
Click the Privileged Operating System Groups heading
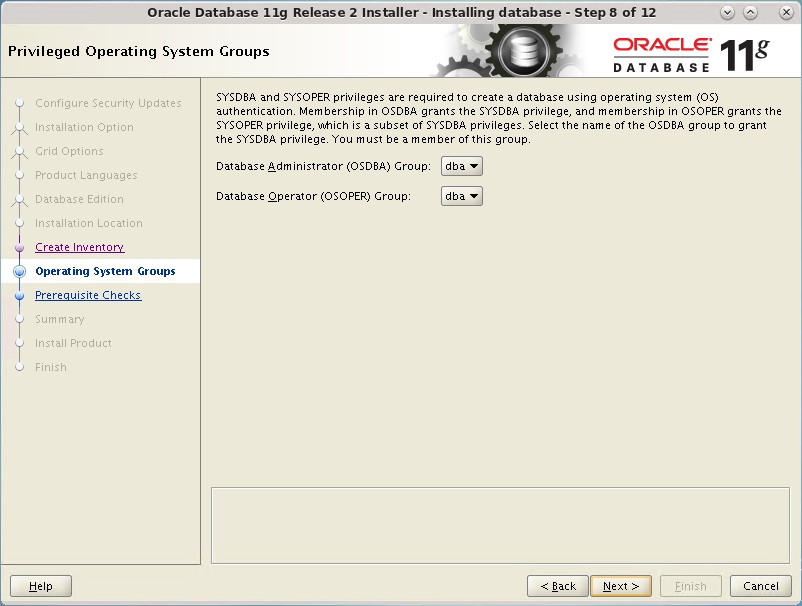click(x=139, y=52)
